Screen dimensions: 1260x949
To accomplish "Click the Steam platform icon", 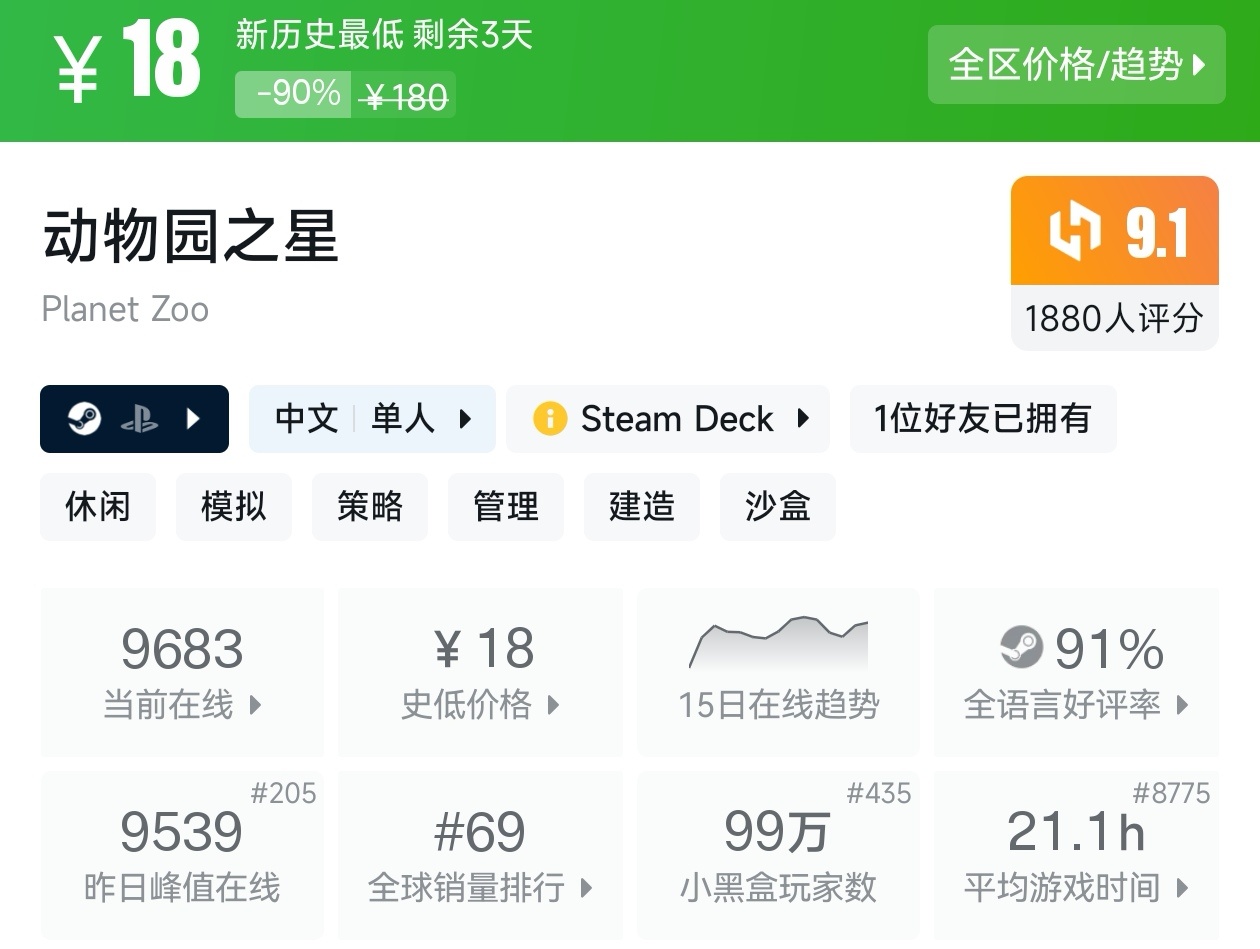I will coord(84,419).
